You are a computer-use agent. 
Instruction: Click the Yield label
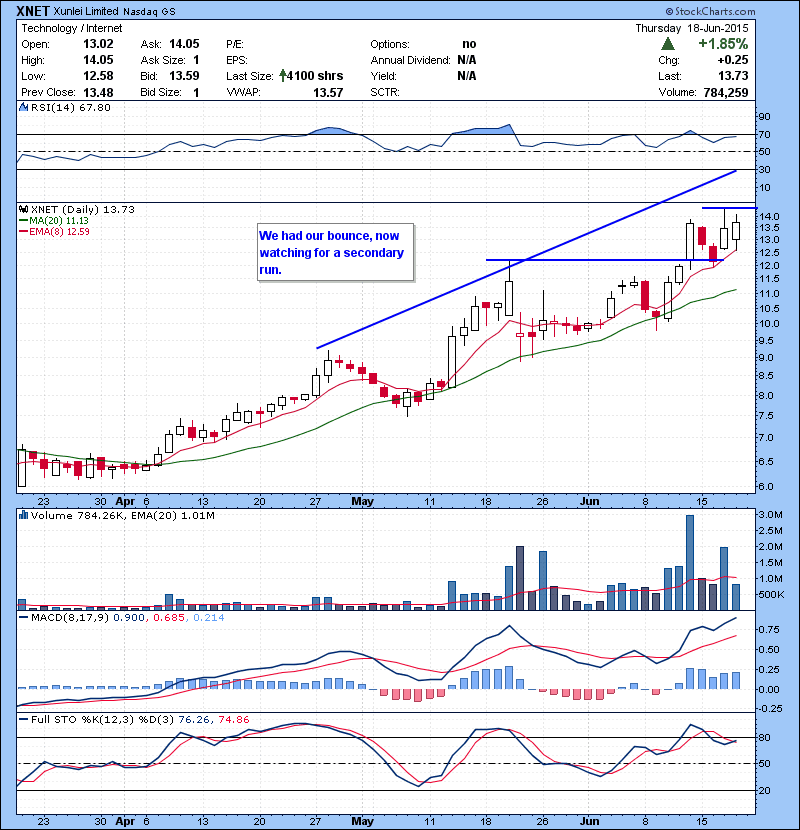383,76
